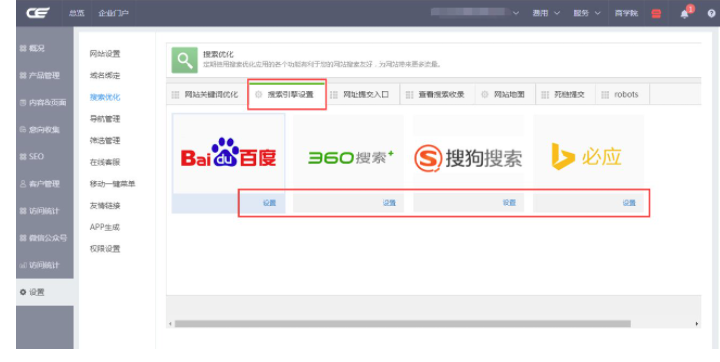Open 商学院 in the top bar

626,13
